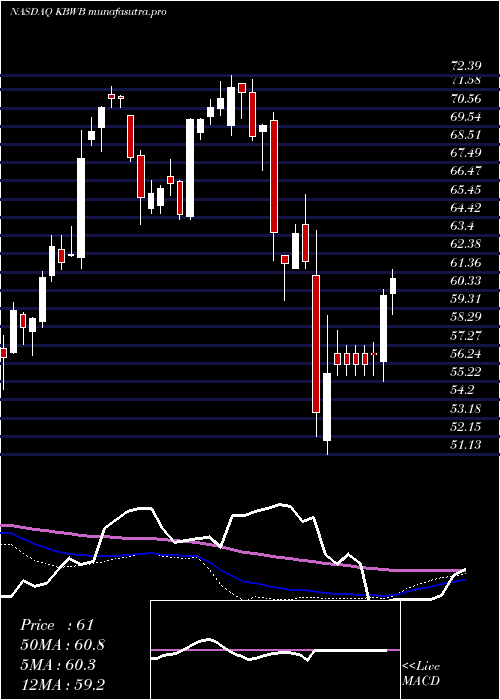Screen dimensions: 500x700
Task: Select the 65.45 price axis label
Action: click(466, 190)
